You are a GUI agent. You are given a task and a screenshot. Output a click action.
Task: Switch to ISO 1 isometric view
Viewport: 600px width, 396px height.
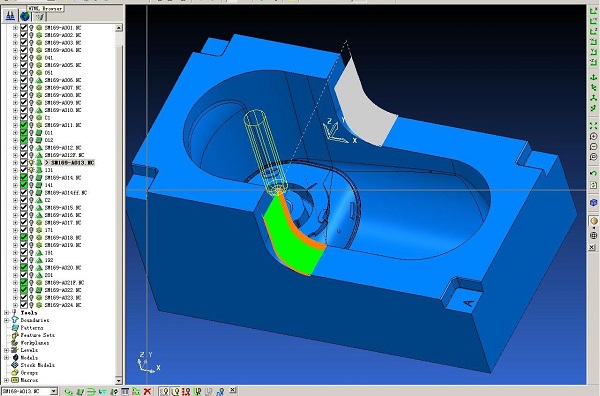point(593,78)
